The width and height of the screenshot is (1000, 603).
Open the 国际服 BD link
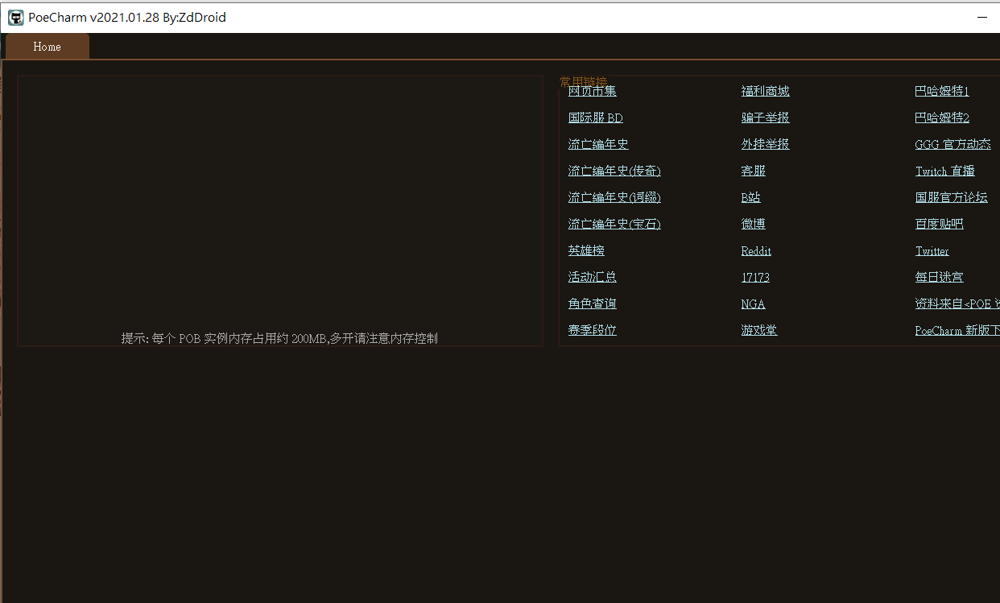pyautogui.click(x=595, y=118)
